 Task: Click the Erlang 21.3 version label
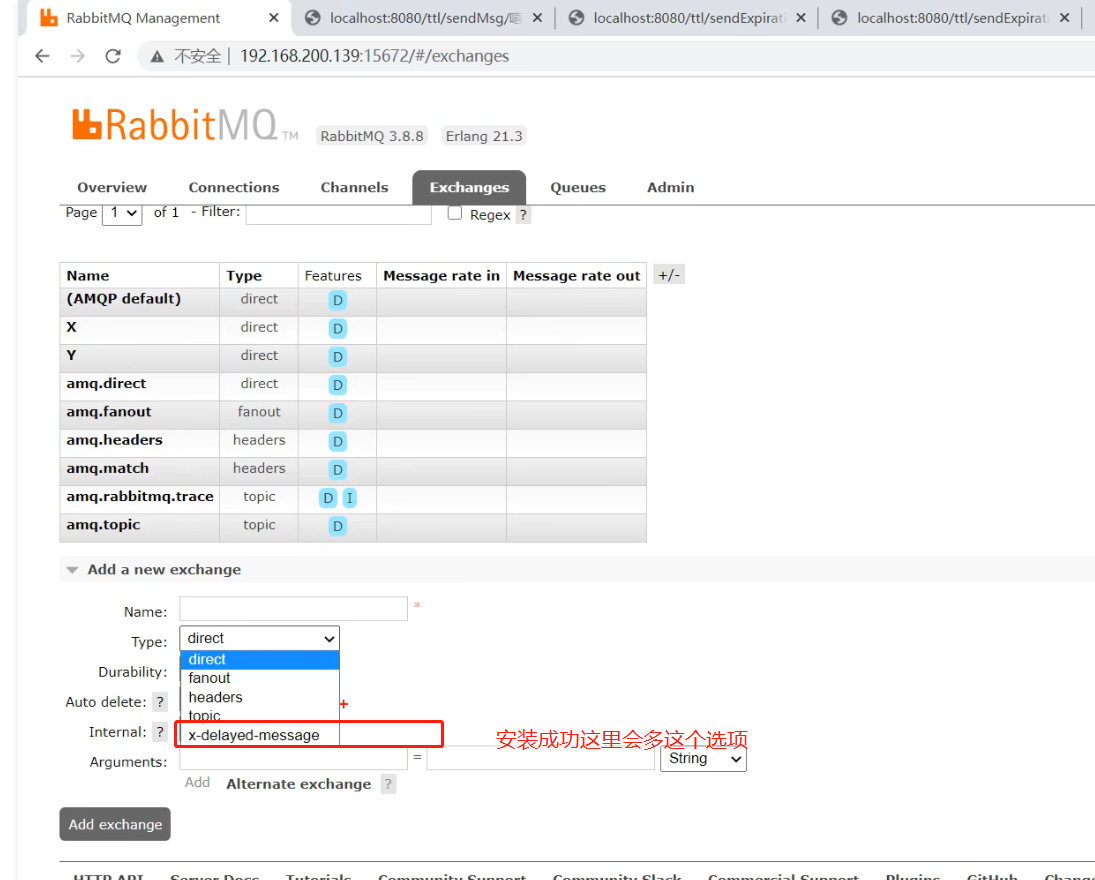click(484, 136)
